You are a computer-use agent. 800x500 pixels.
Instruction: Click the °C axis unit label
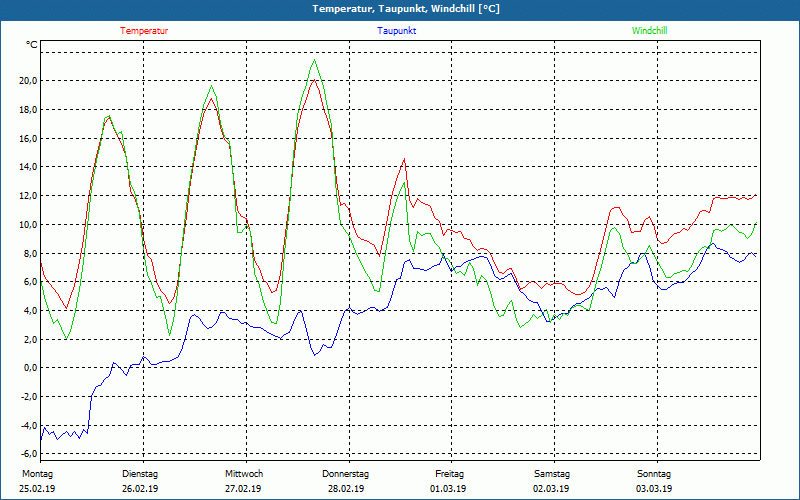click(x=32, y=45)
